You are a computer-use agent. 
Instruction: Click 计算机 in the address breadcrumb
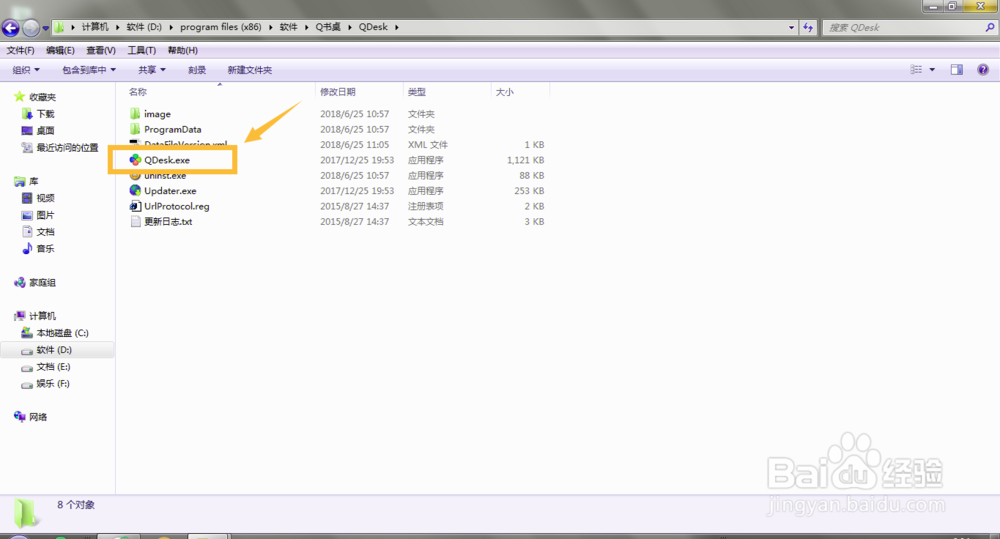[x=95, y=27]
